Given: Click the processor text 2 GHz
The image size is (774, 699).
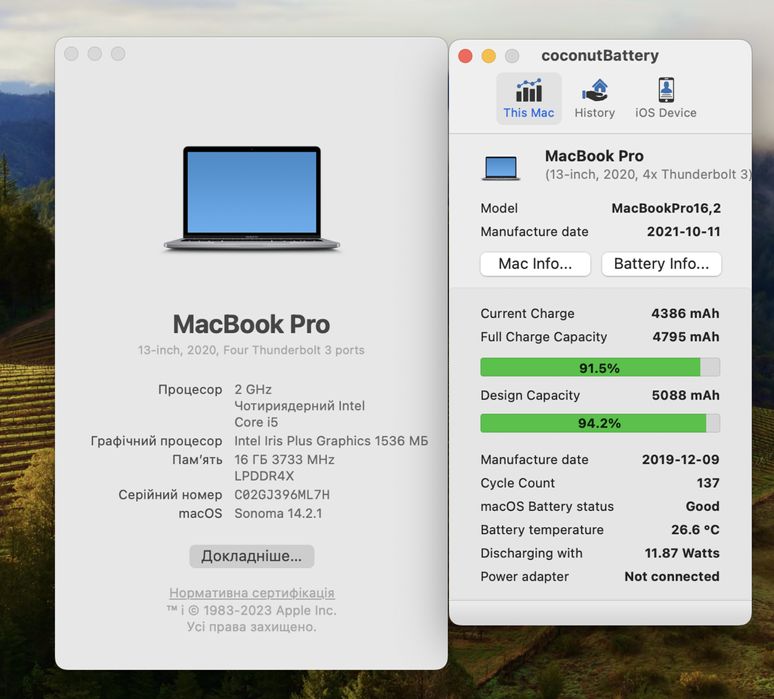Looking at the screenshot, I should [x=253, y=389].
